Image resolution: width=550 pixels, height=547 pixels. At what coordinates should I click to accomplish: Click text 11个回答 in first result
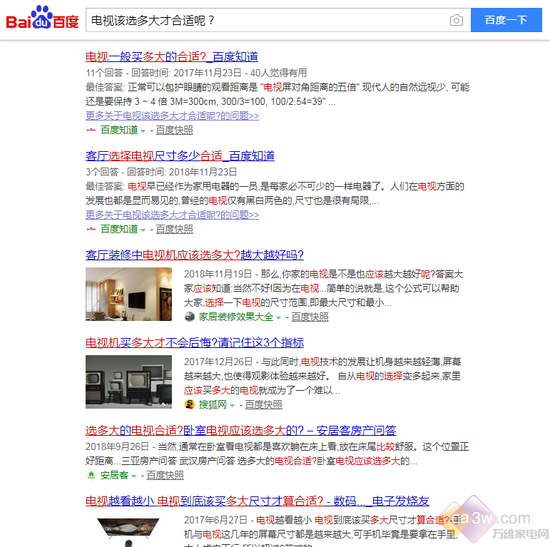104,73
